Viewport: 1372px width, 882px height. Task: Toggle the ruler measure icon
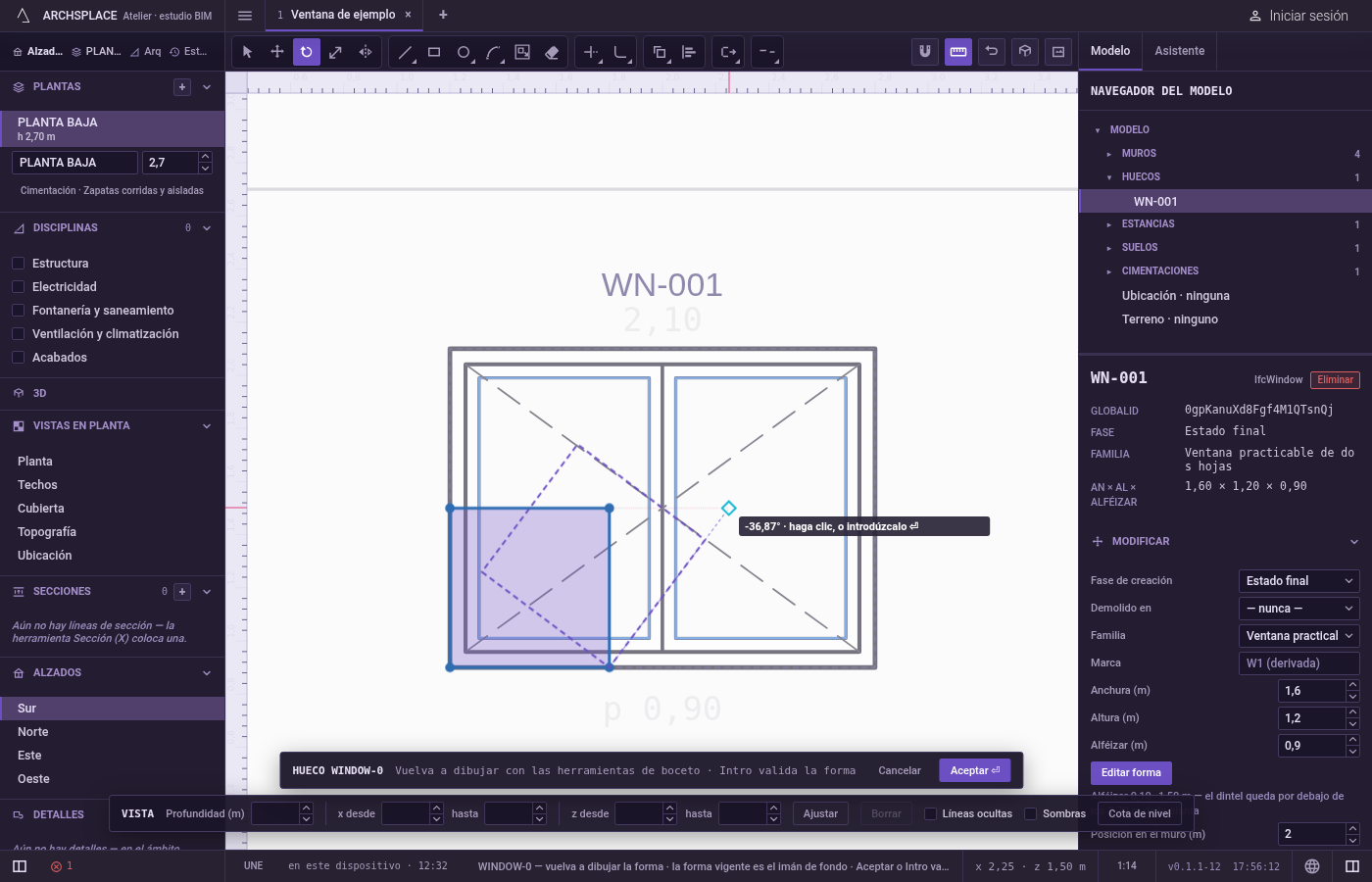coord(958,52)
